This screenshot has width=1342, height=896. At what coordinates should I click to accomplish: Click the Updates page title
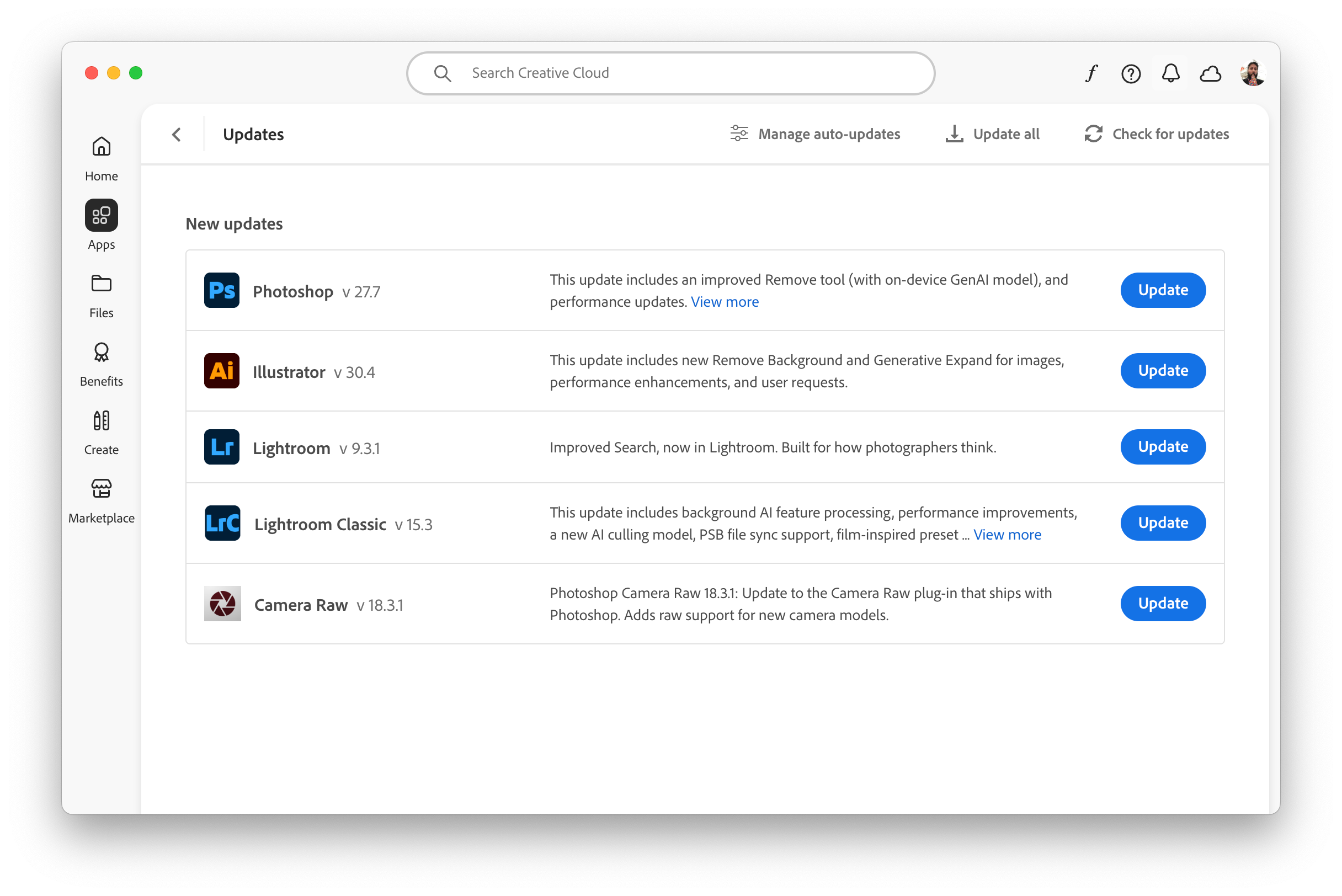click(x=253, y=134)
